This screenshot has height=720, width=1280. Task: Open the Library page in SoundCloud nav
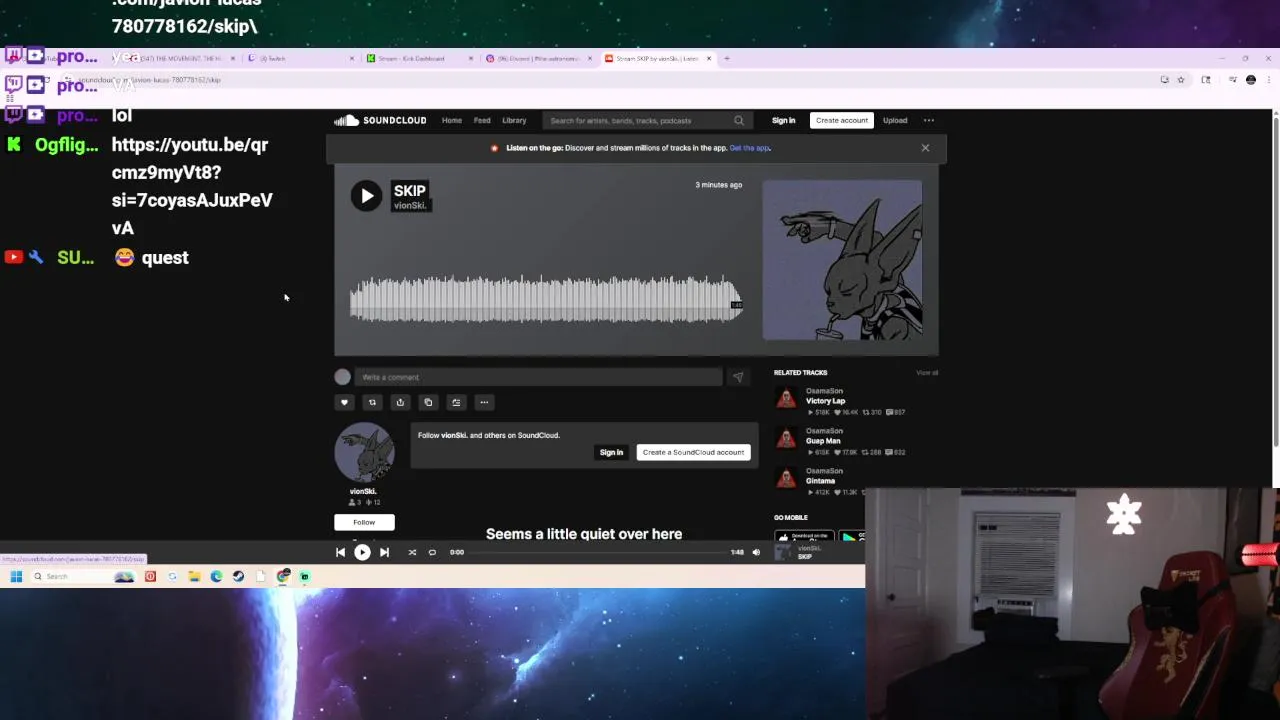click(x=514, y=120)
